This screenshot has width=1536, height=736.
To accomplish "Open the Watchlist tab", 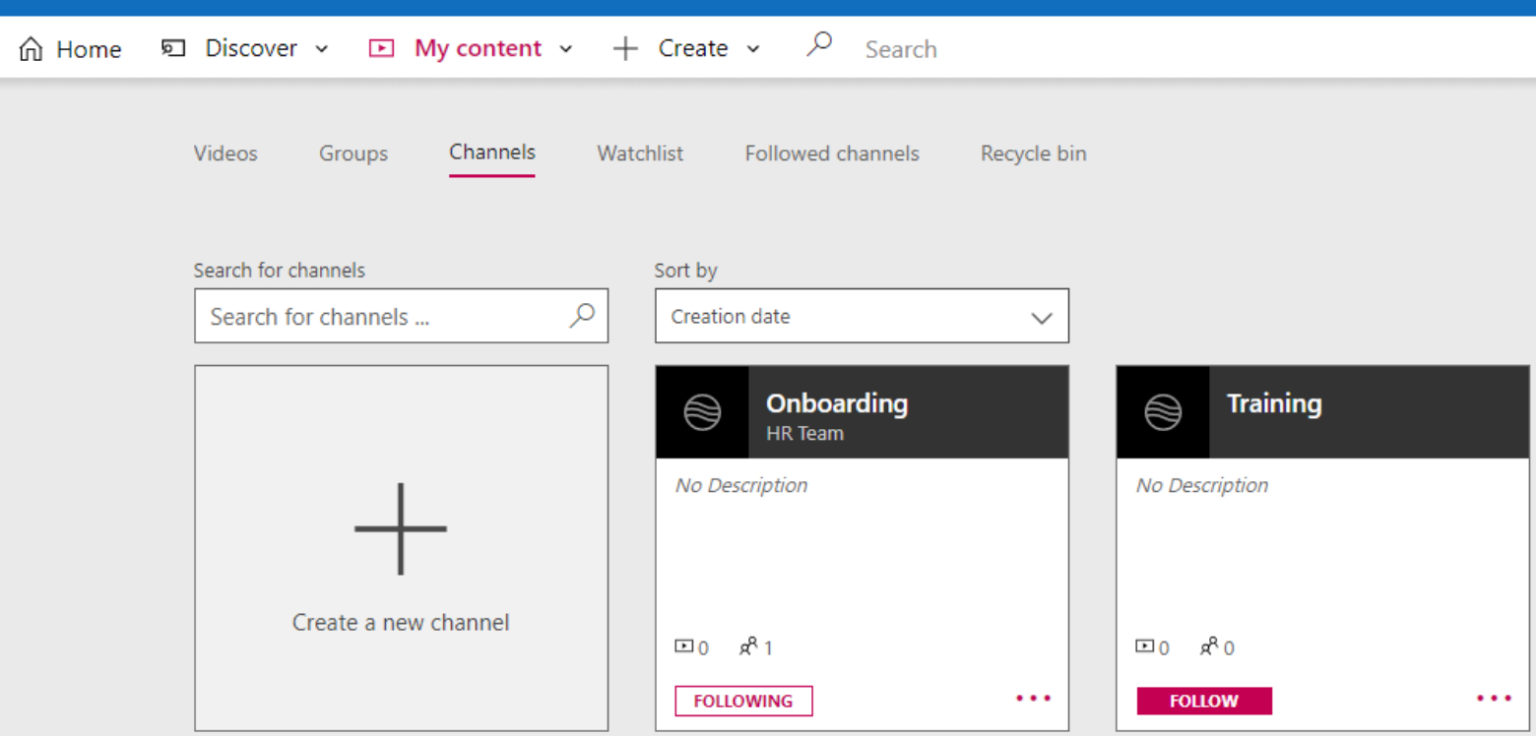I will click(640, 153).
